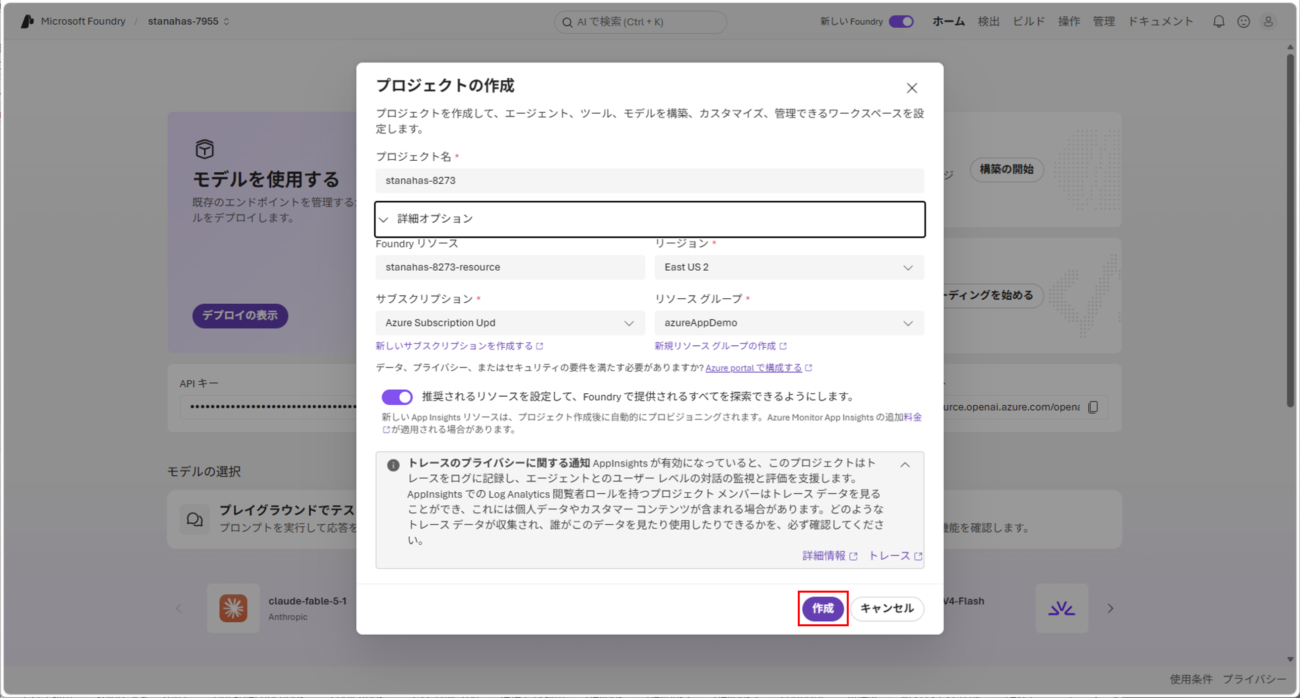Click the キャンセル button

[x=887, y=608]
